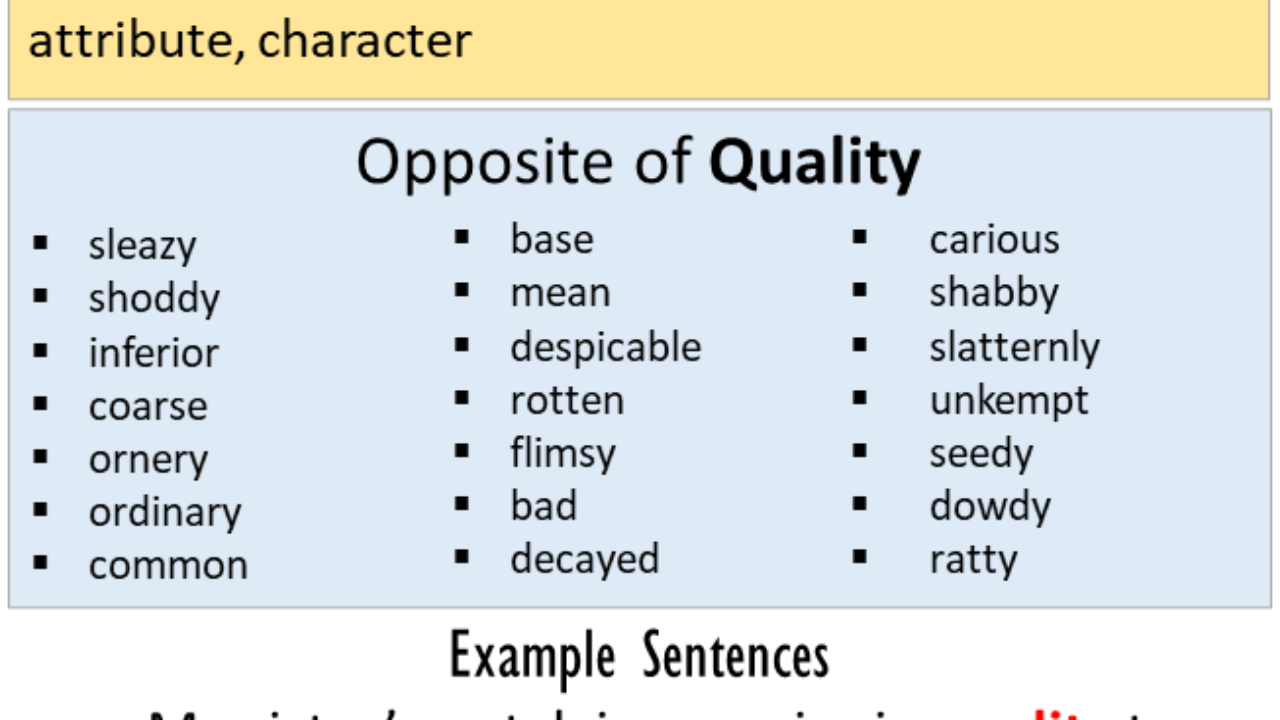The image size is (1280, 720).
Task: Click the word 'common'
Action: click(x=168, y=565)
